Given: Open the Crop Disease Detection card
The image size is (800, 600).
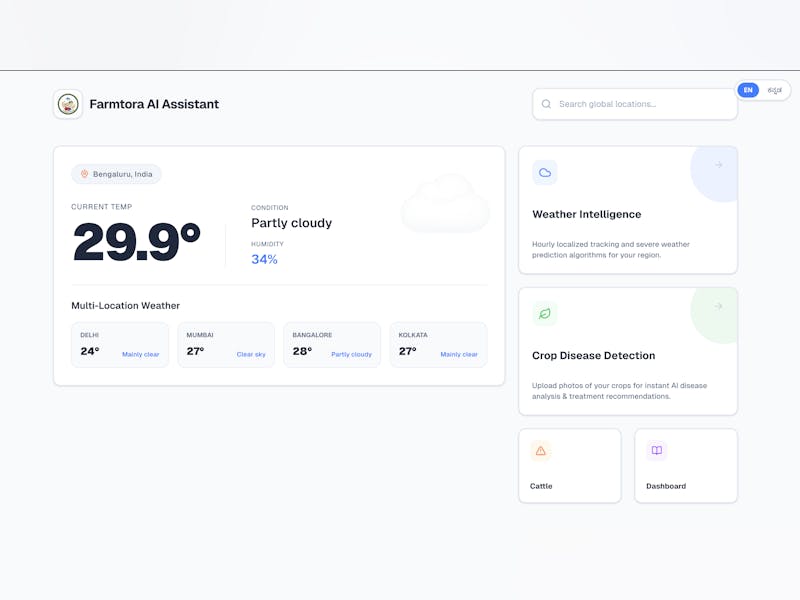Looking at the screenshot, I should [x=628, y=352].
